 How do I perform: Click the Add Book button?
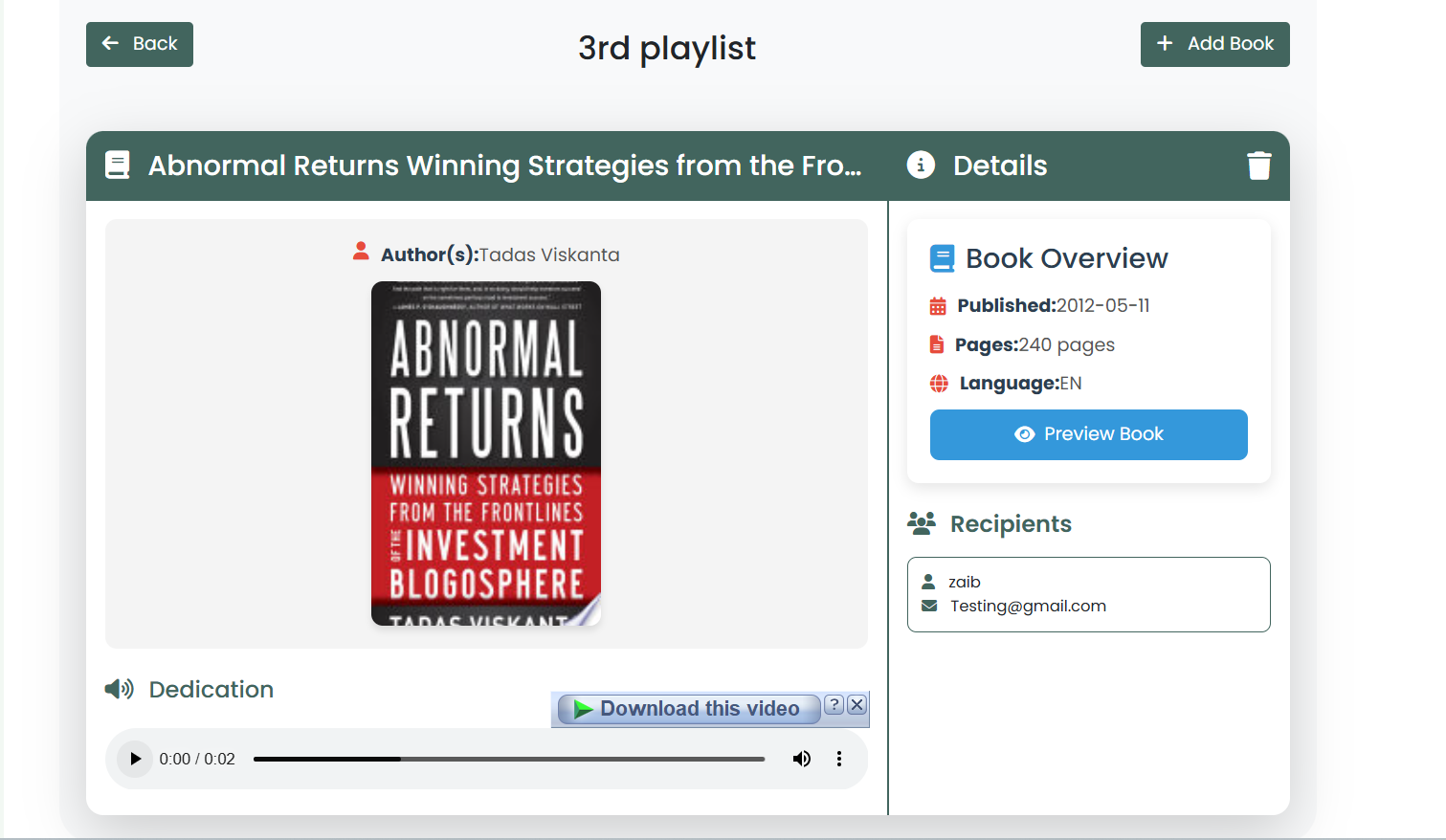point(1214,44)
